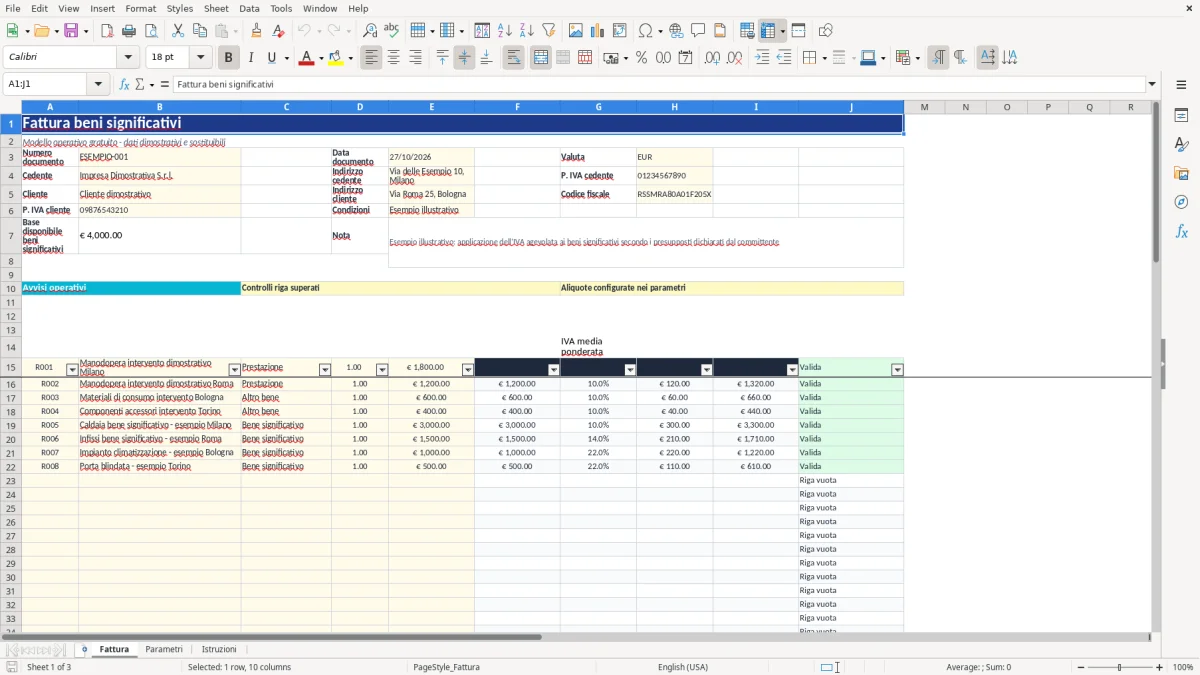Click English (USA) language in status bar
This screenshot has width=1200, height=675.
point(683,667)
